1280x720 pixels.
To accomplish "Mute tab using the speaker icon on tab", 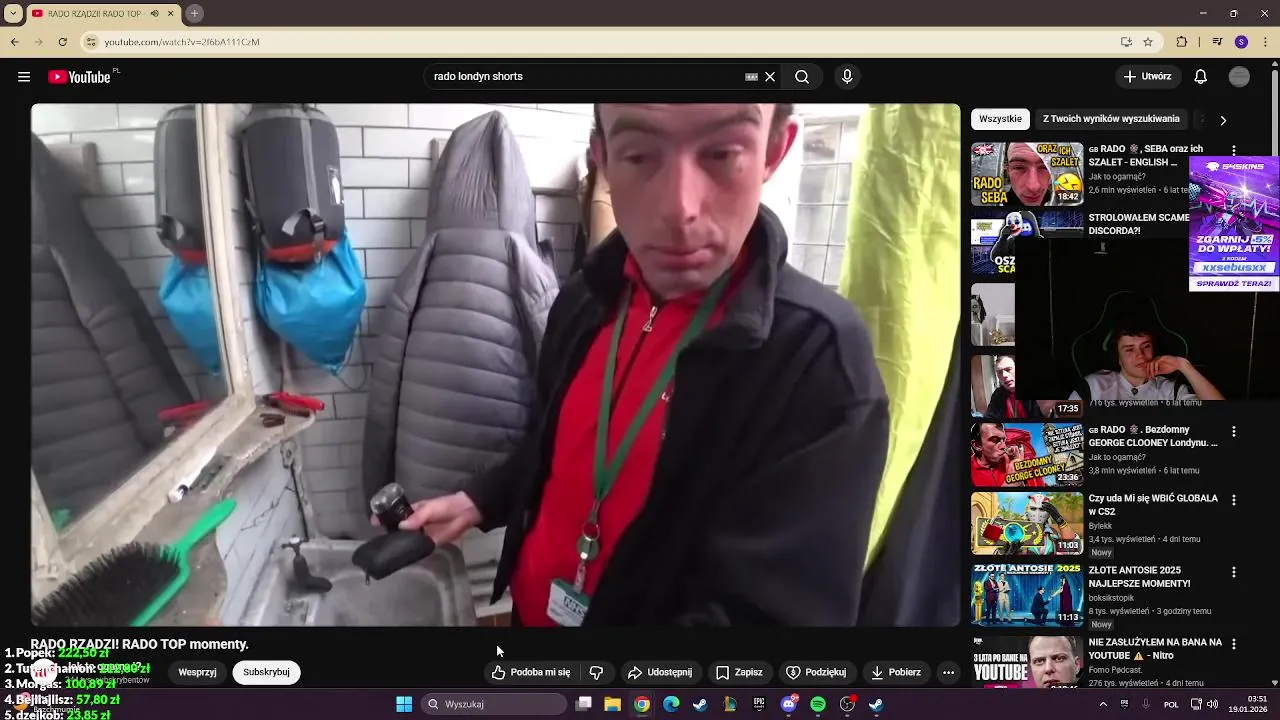I will [154, 14].
